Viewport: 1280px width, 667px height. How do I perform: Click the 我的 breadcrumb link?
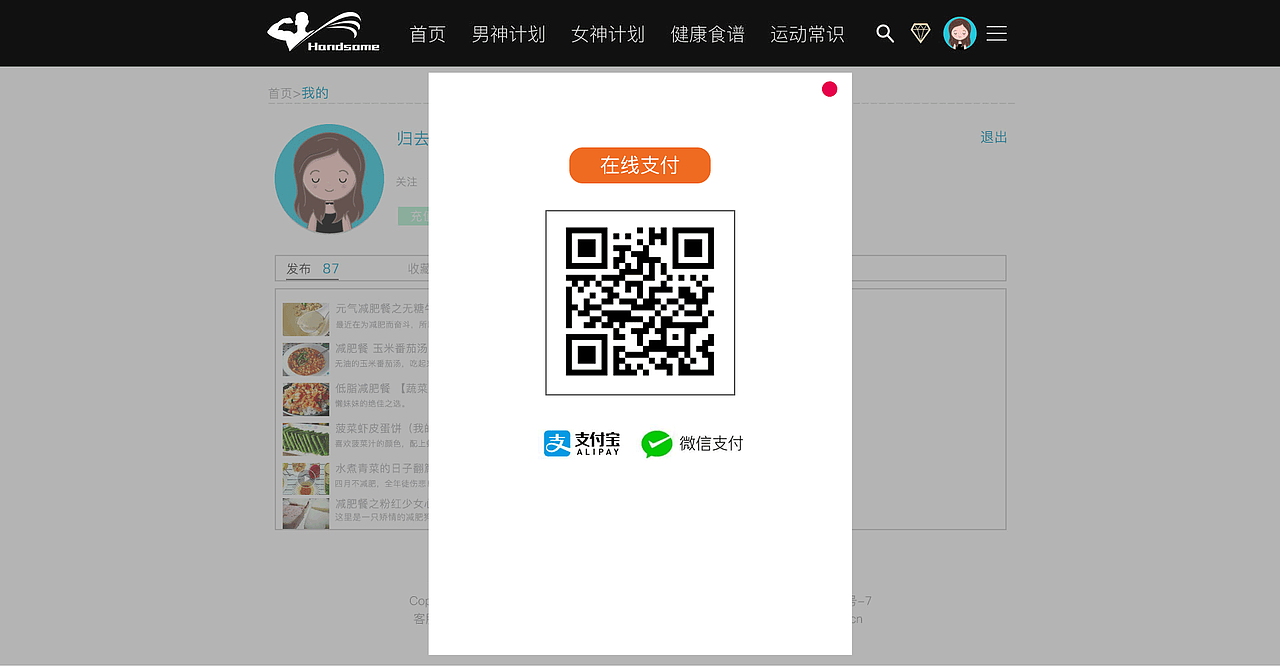pos(315,93)
